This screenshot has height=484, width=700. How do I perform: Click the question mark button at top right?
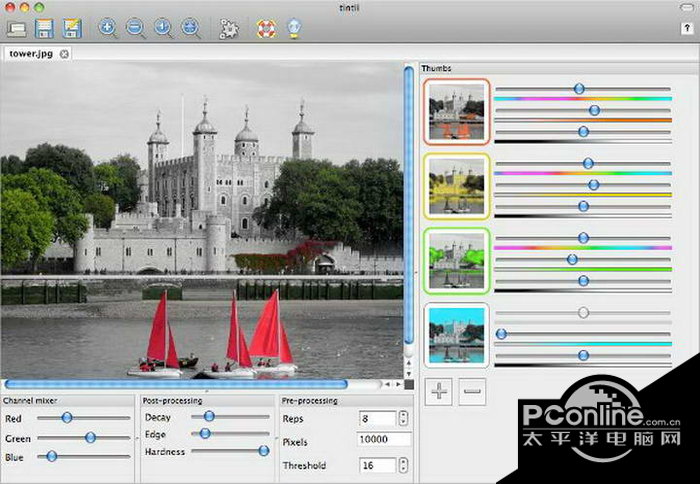pyautogui.click(x=687, y=30)
